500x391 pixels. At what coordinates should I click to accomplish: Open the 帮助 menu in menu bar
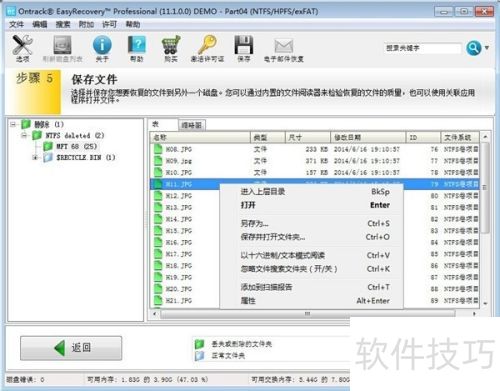[133, 24]
